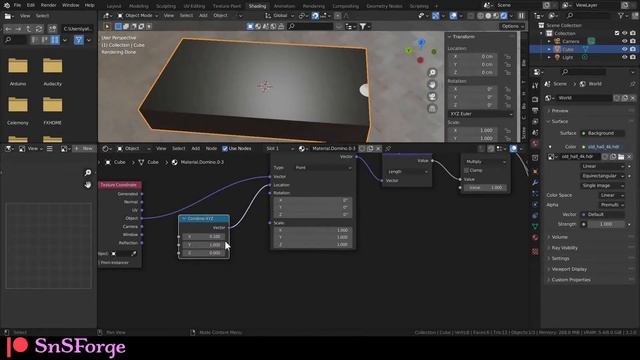This screenshot has width=640, height=360.
Task: Open node editor Add menu
Action: (196, 149)
